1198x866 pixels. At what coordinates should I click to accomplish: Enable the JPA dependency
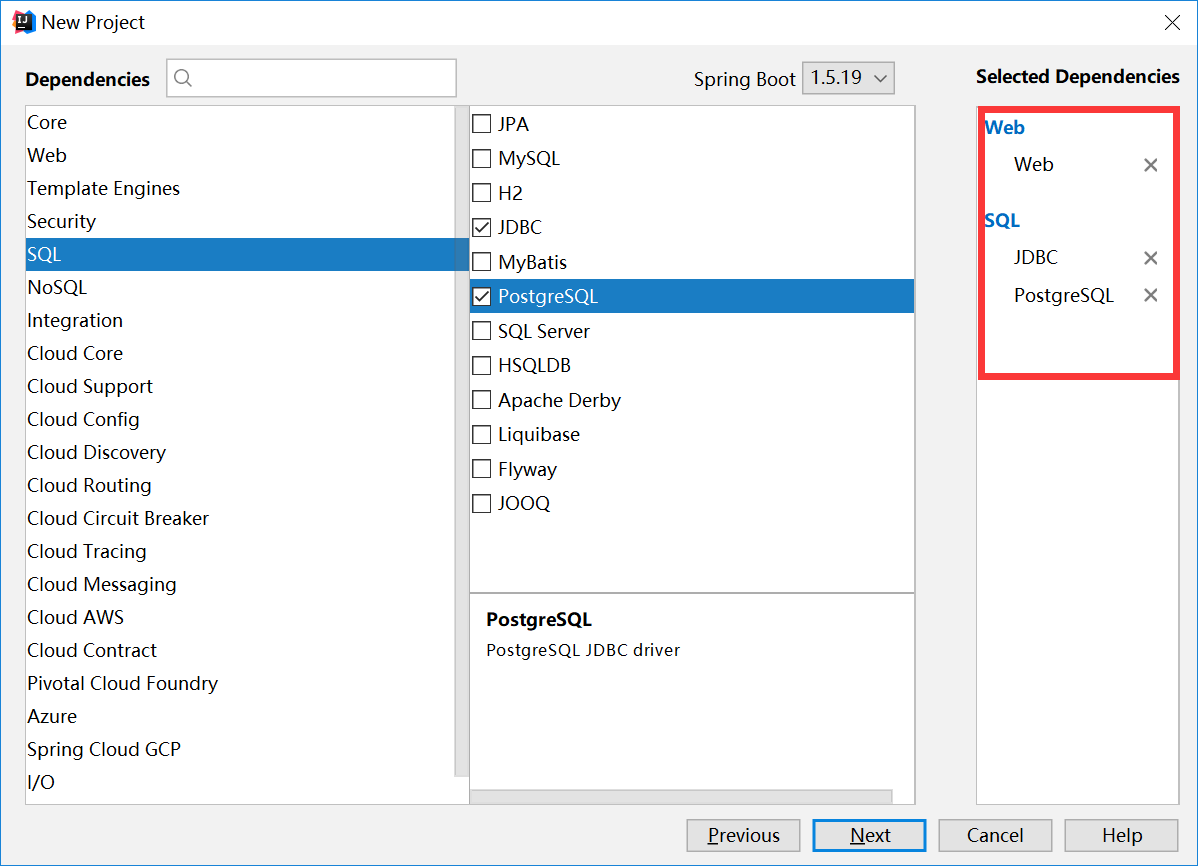(x=482, y=123)
